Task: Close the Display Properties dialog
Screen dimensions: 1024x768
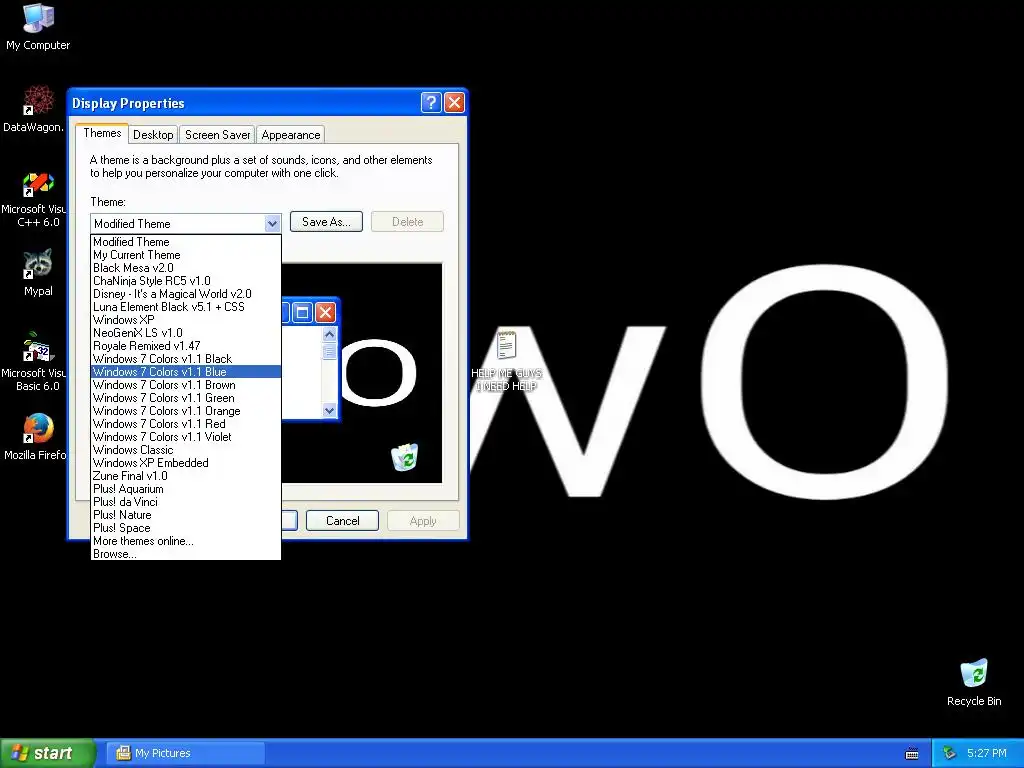Action: point(454,103)
